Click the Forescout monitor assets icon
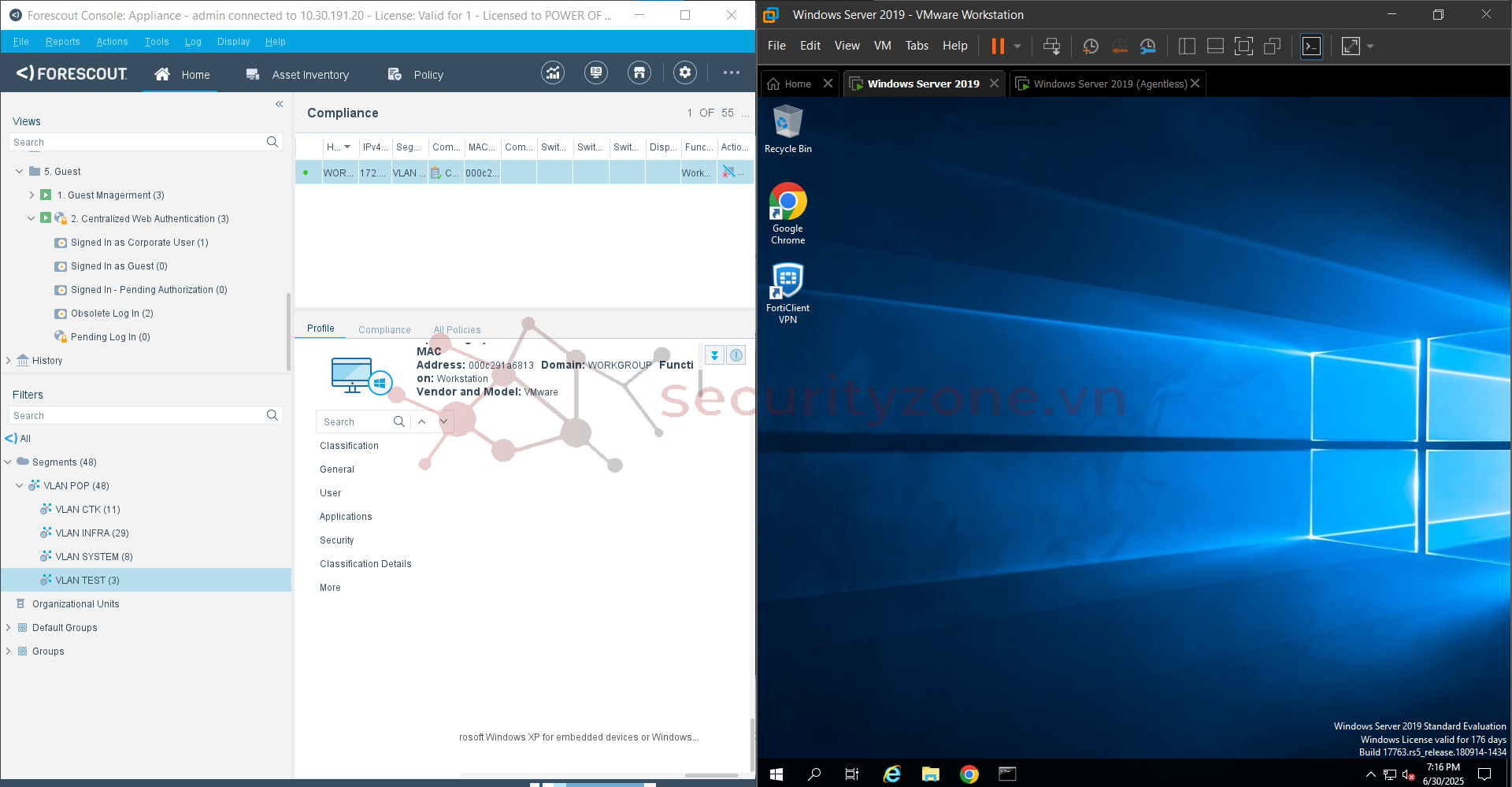1512x787 pixels. click(596, 73)
